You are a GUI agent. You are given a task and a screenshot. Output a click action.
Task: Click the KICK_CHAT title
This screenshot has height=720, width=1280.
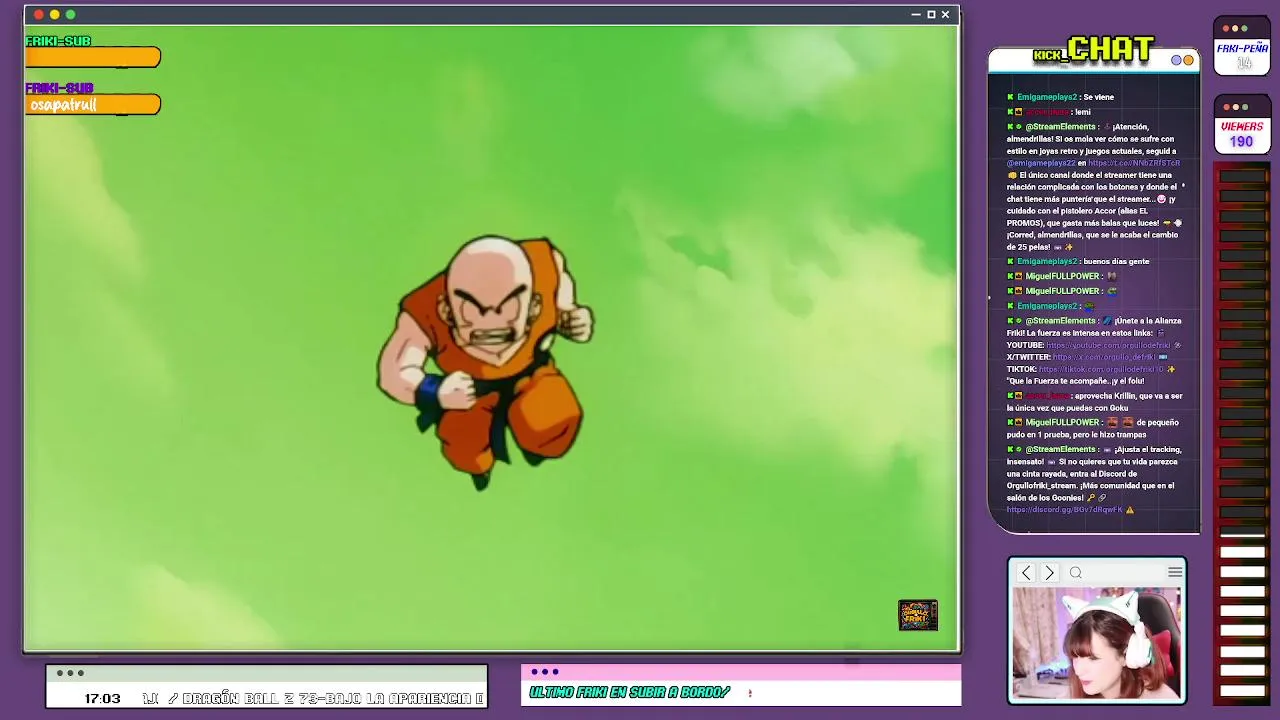[1094, 50]
